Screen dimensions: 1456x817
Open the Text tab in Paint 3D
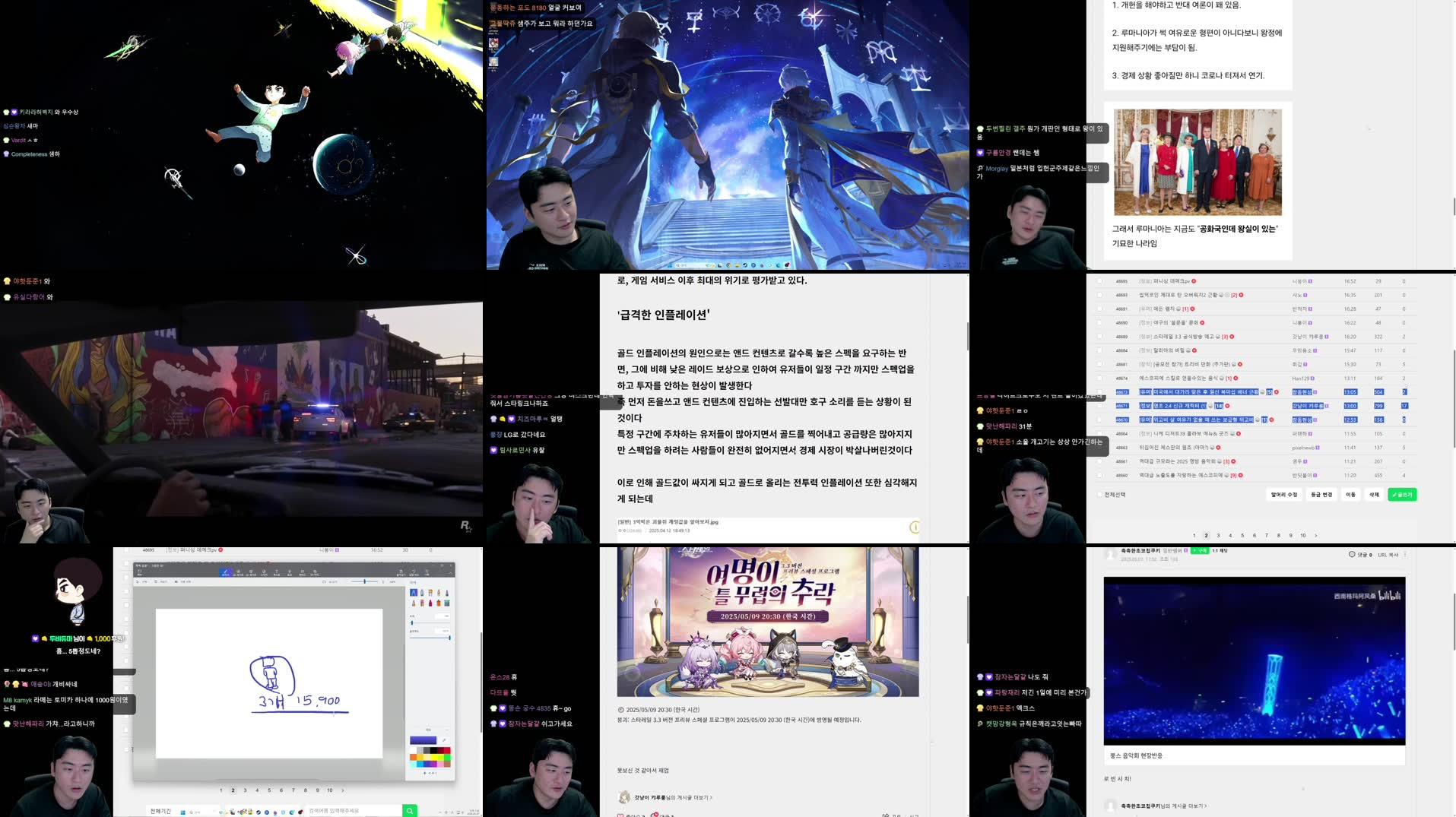point(277,572)
